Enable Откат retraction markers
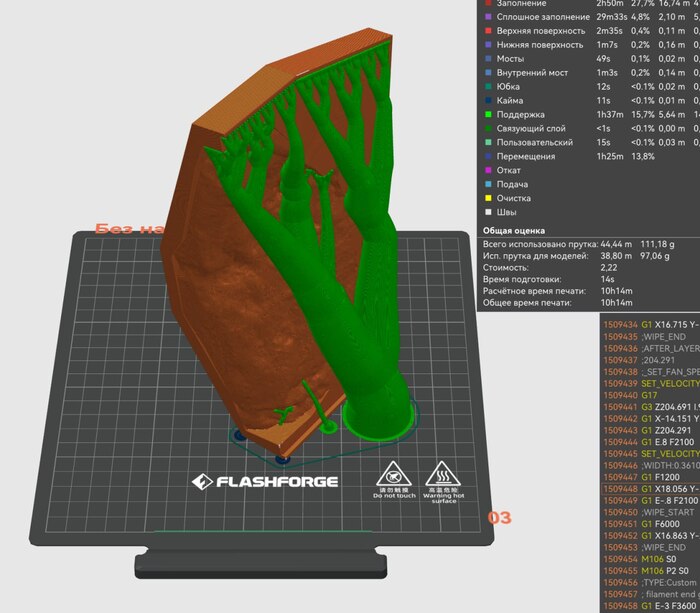The width and height of the screenshot is (700, 613). click(x=509, y=170)
